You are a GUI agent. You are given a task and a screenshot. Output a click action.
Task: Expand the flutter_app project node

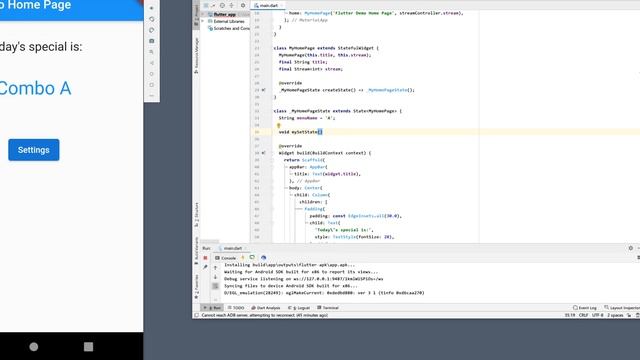(x=203, y=14)
